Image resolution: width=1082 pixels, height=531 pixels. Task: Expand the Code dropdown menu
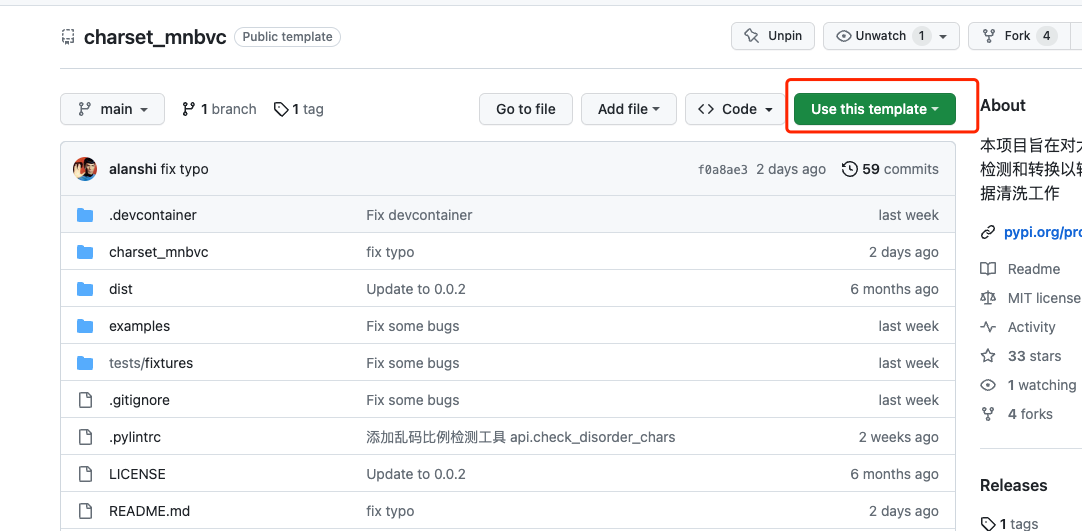tap(735, 109)
